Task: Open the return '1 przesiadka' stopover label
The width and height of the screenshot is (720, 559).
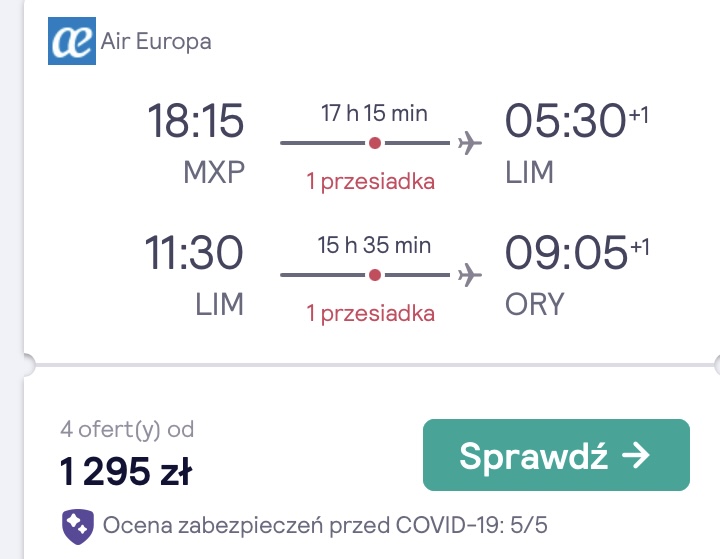Action: (x=371, y=314)
